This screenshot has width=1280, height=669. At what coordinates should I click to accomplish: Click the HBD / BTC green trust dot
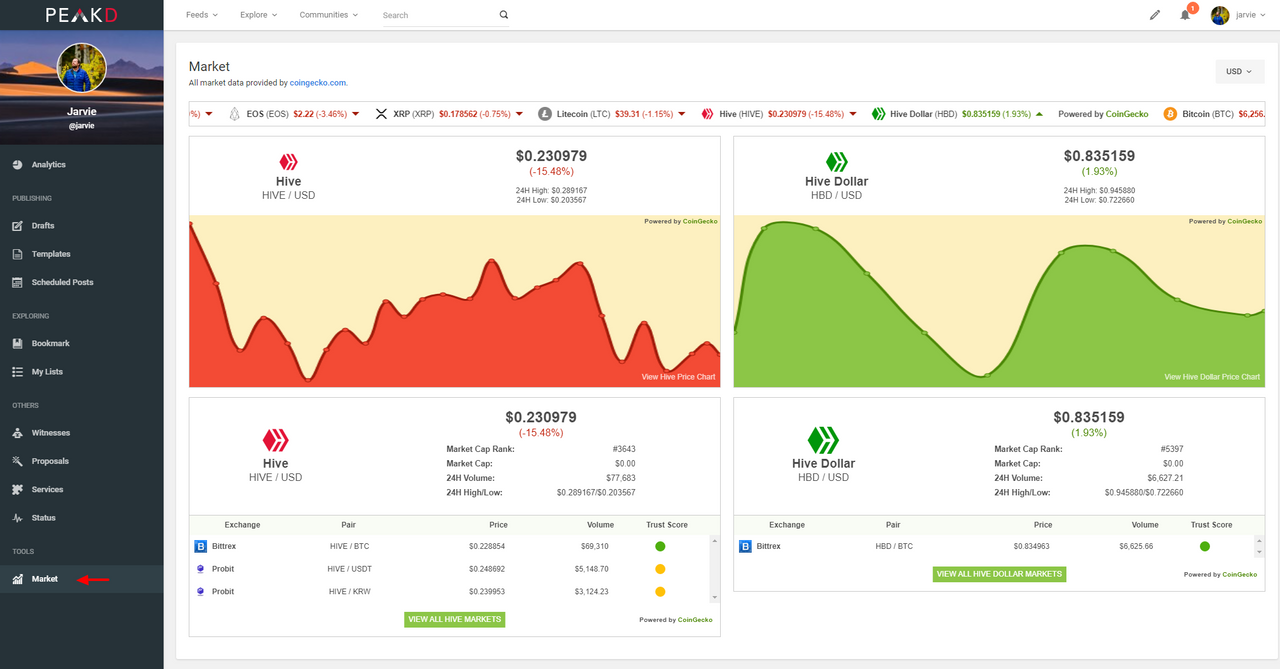coord(1204,546)
